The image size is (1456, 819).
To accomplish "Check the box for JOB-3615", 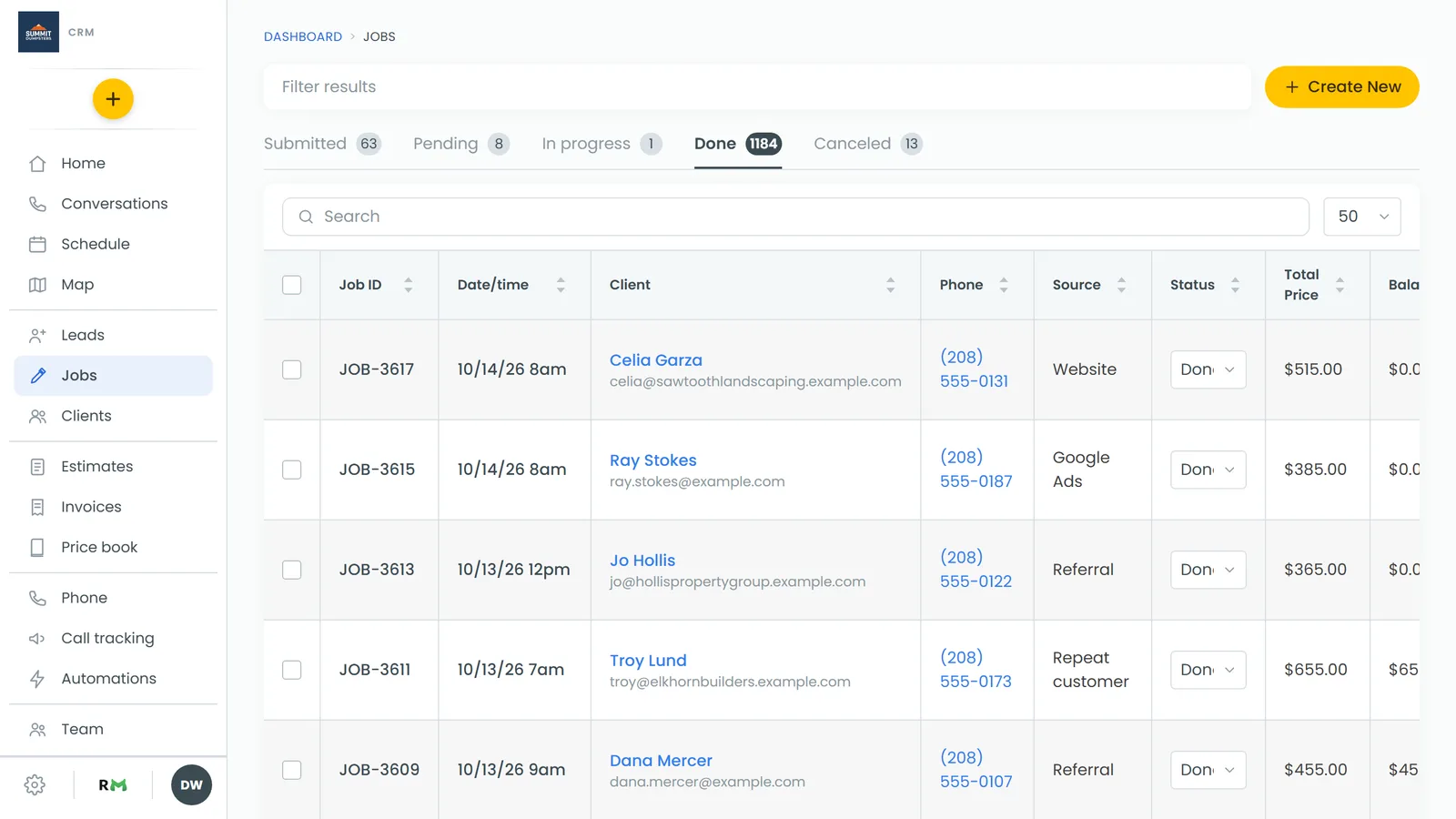I will click(292, 470).
